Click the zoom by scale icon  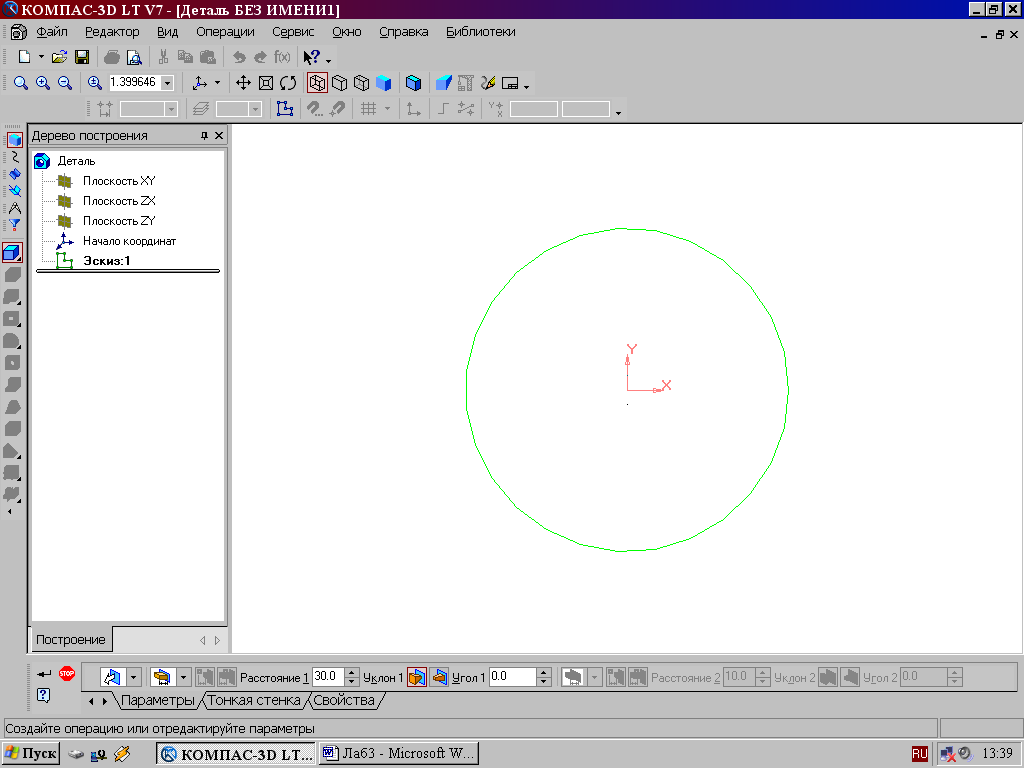pyautogui.click(x=95, y=83)
